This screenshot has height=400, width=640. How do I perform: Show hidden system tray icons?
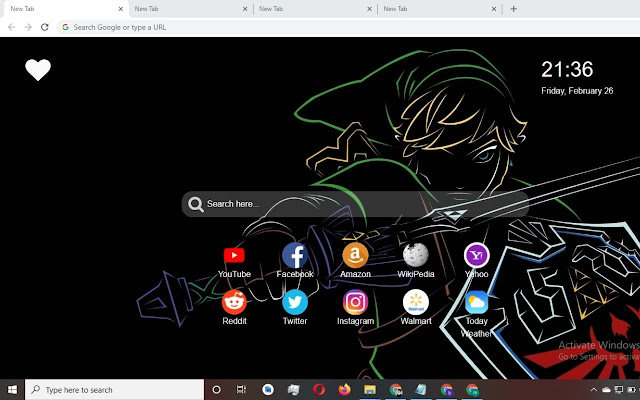(x=593, y=390)
